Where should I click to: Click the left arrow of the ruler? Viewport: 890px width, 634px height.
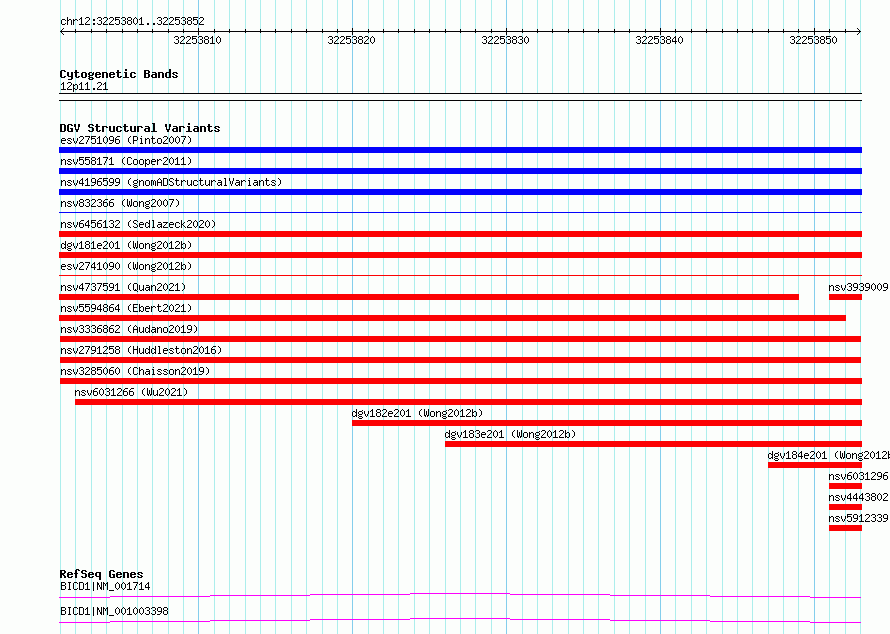point(62,32)
